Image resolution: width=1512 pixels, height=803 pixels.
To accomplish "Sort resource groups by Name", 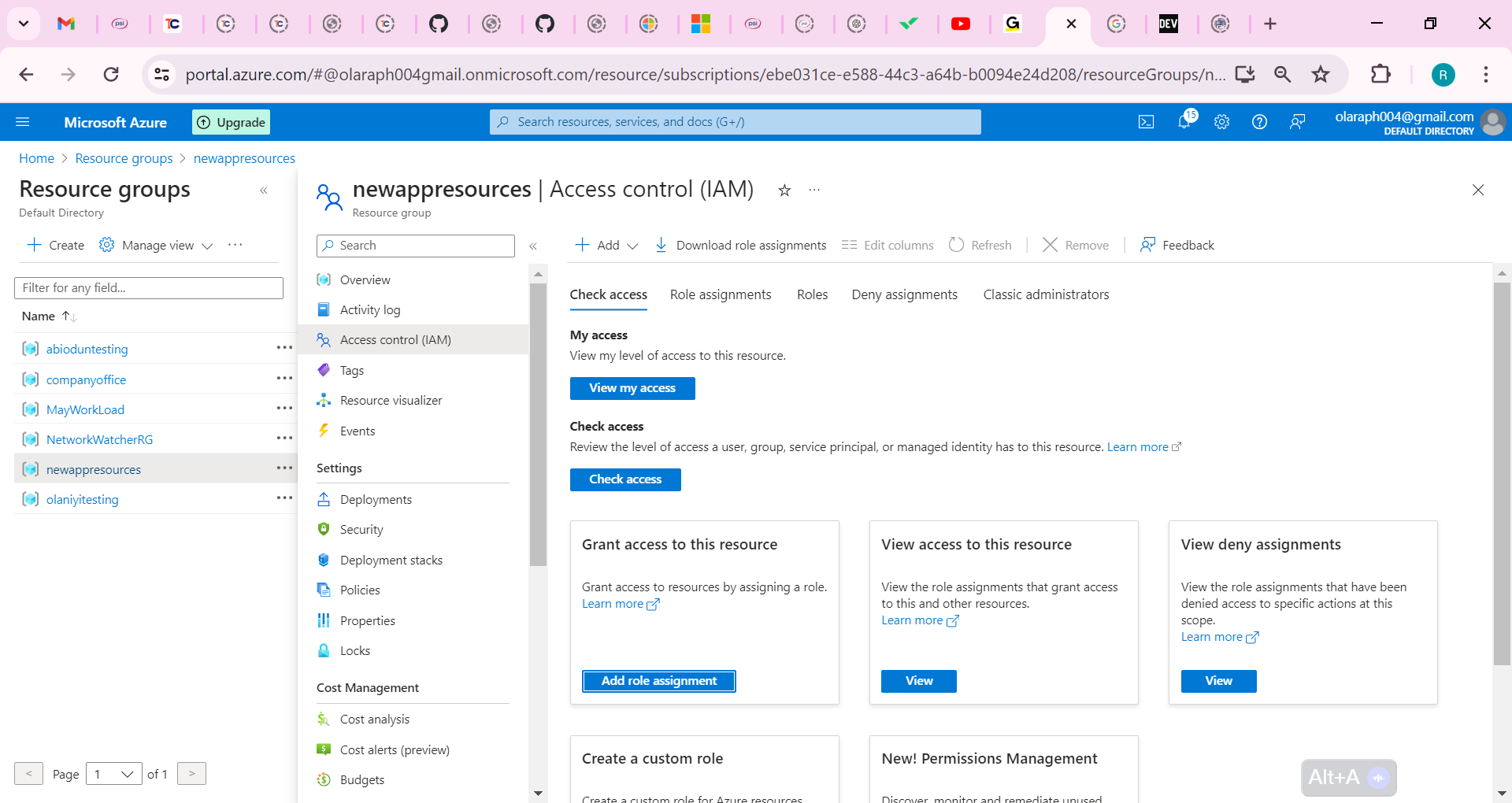I will 49,316.
